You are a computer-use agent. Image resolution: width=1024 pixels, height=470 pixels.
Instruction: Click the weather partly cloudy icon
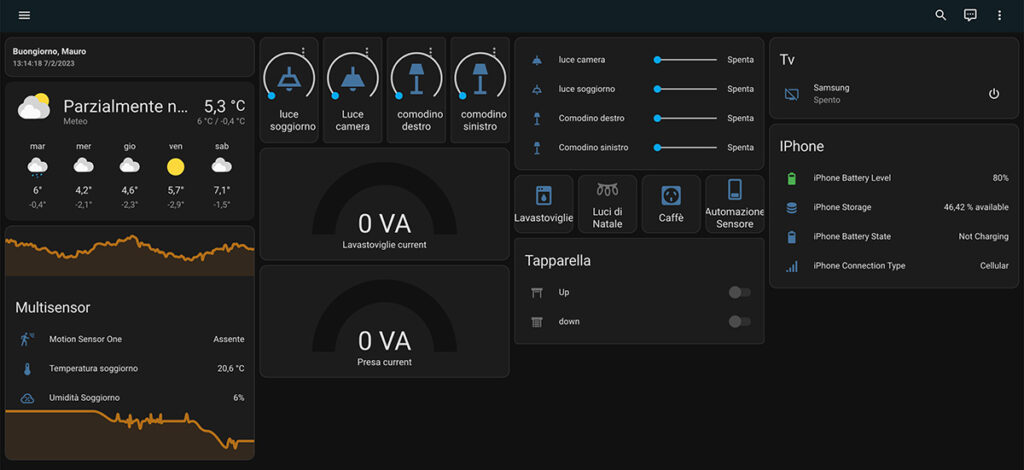[x=34, y=107]
